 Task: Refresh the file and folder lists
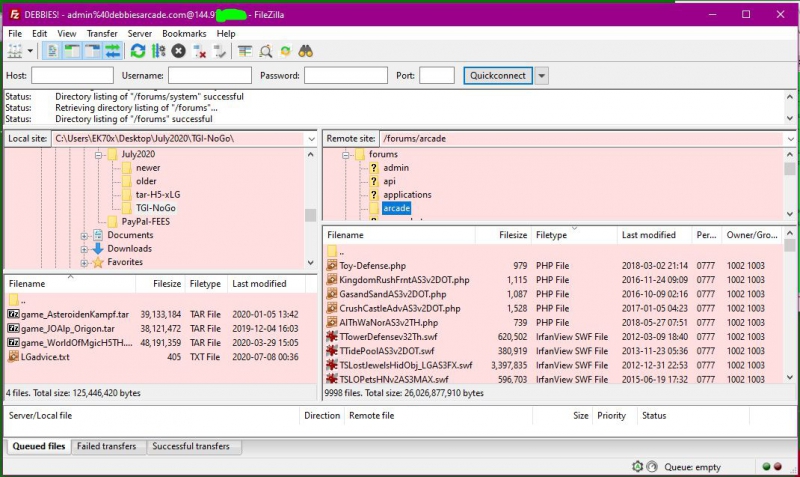138,51
